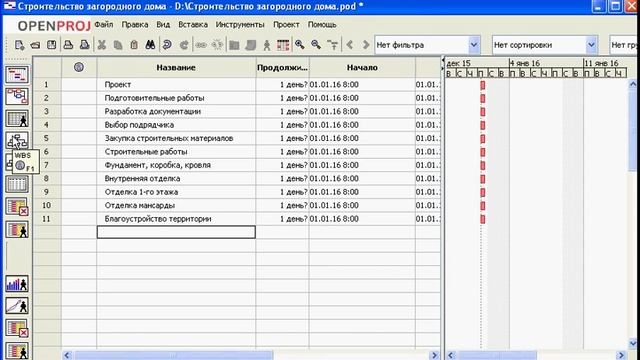Create a new project with the New icon

coord(19,45)
